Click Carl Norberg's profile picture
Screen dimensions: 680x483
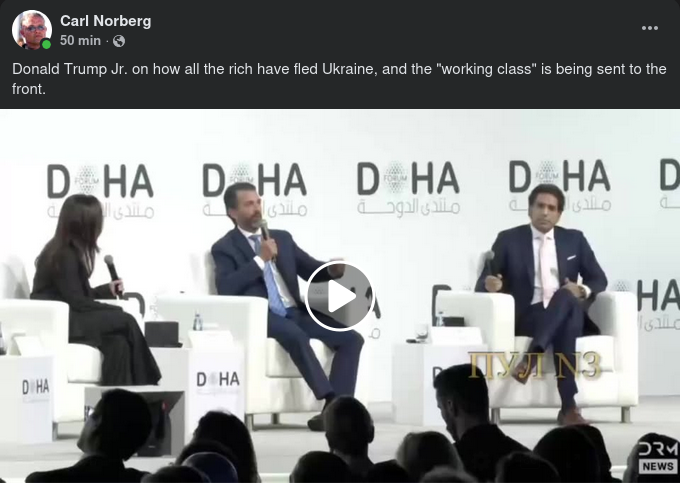[x=32, y=29]
